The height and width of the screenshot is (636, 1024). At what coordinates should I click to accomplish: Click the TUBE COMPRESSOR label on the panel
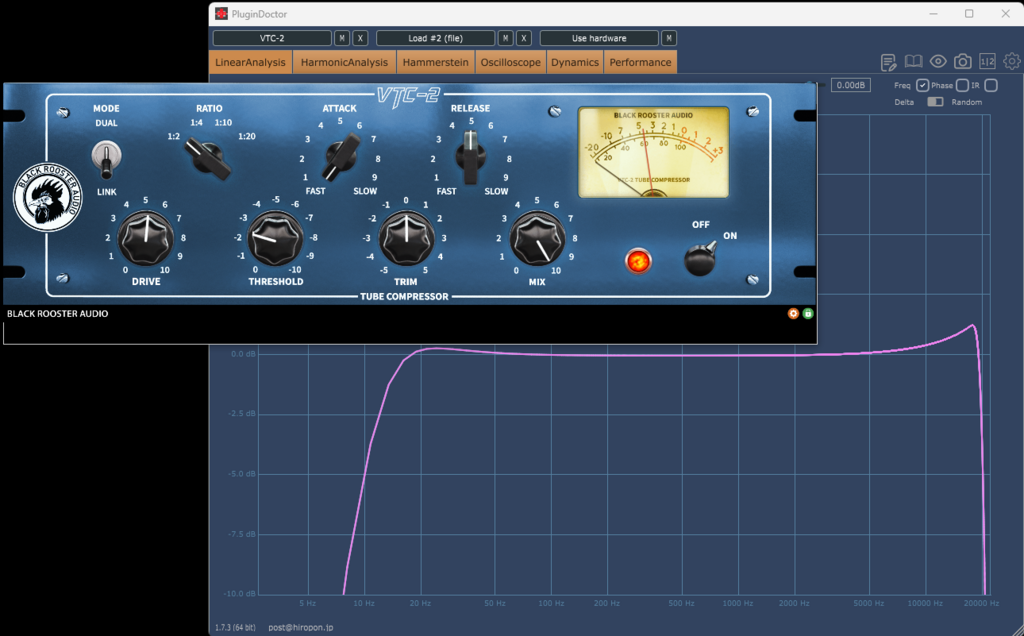(x=404, y=296)
